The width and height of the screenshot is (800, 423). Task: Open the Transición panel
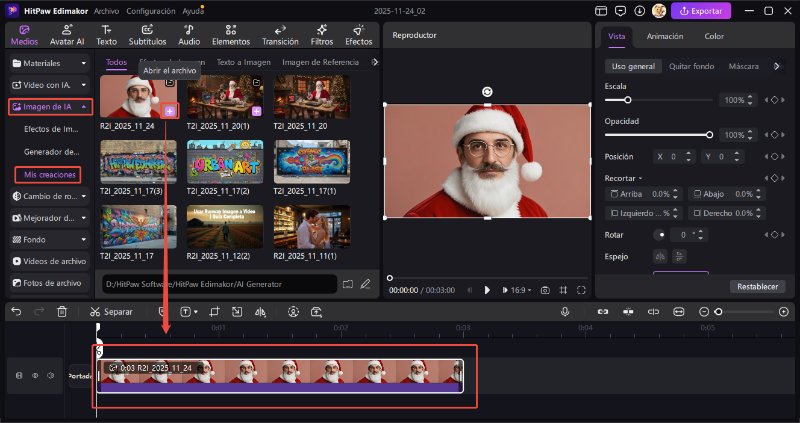[x=280, y=35]
